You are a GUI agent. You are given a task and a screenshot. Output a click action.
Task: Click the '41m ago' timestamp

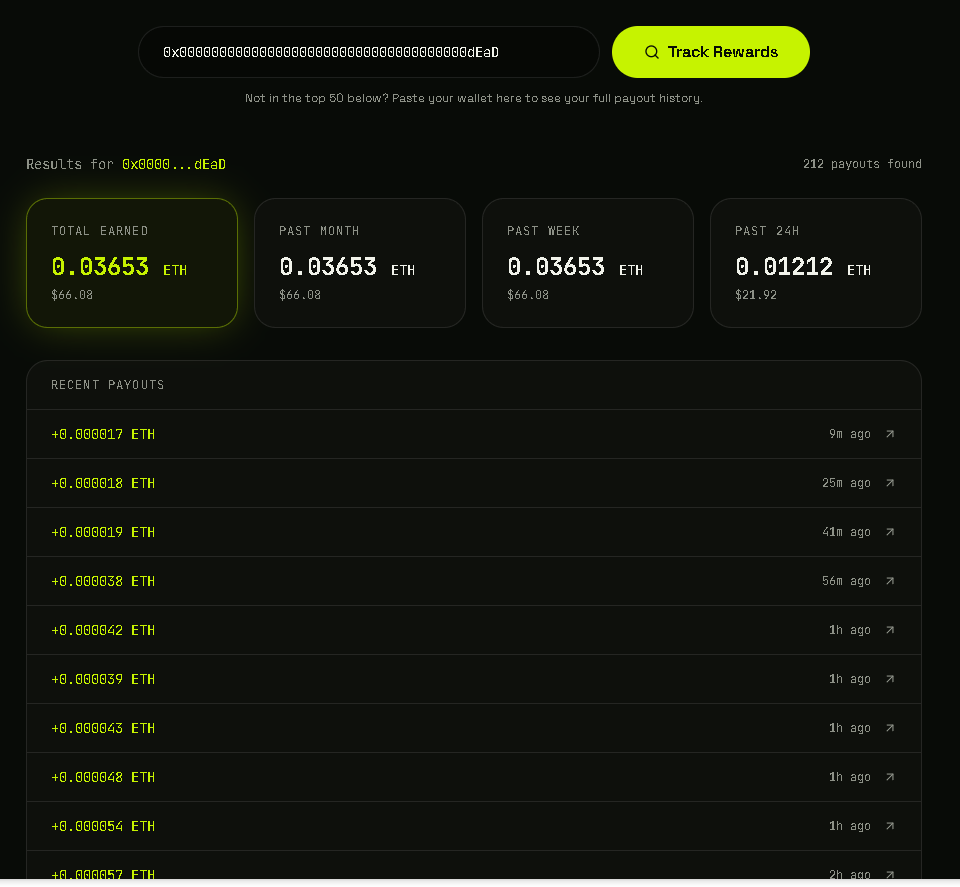(846, 532)
